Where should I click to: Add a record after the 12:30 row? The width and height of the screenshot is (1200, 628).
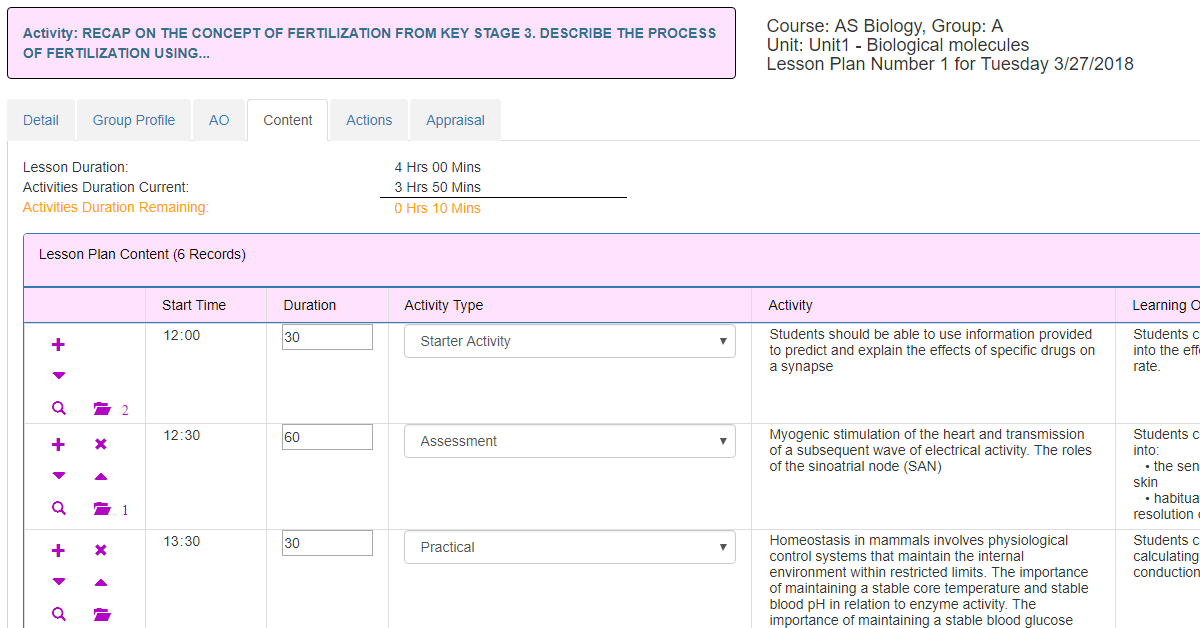(x=58, y=444)
